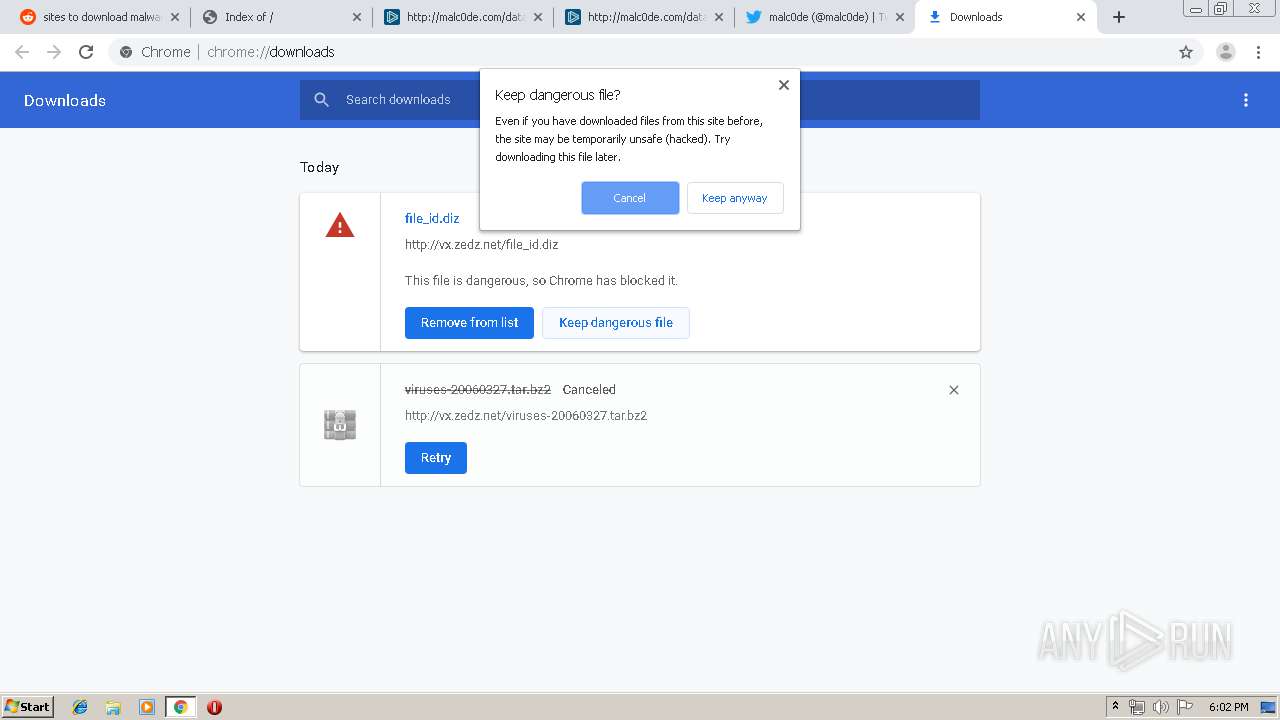Screen dimensions: 1280x720
Task: Click Cancel in the dangerous file dialog
Action: [x=630, y=198]
